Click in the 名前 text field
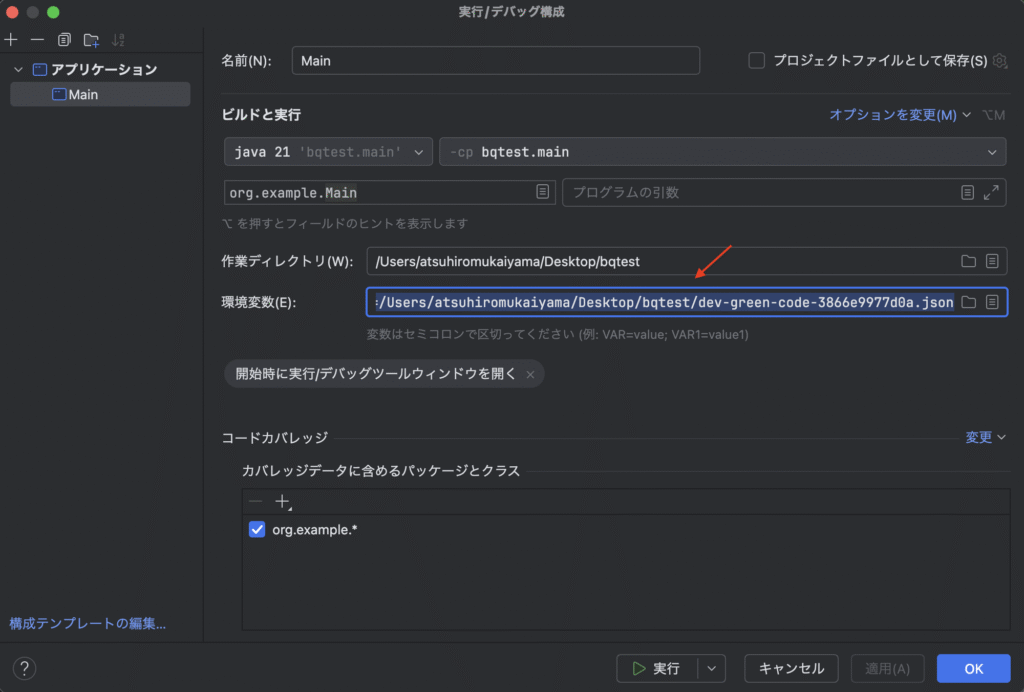1024x692 pixels. [495, 61]
